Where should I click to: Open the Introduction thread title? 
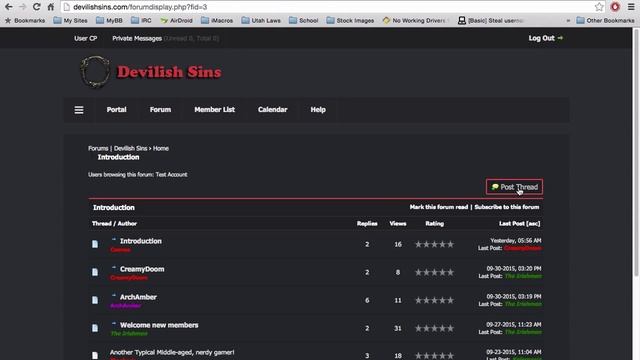[140, 241]
